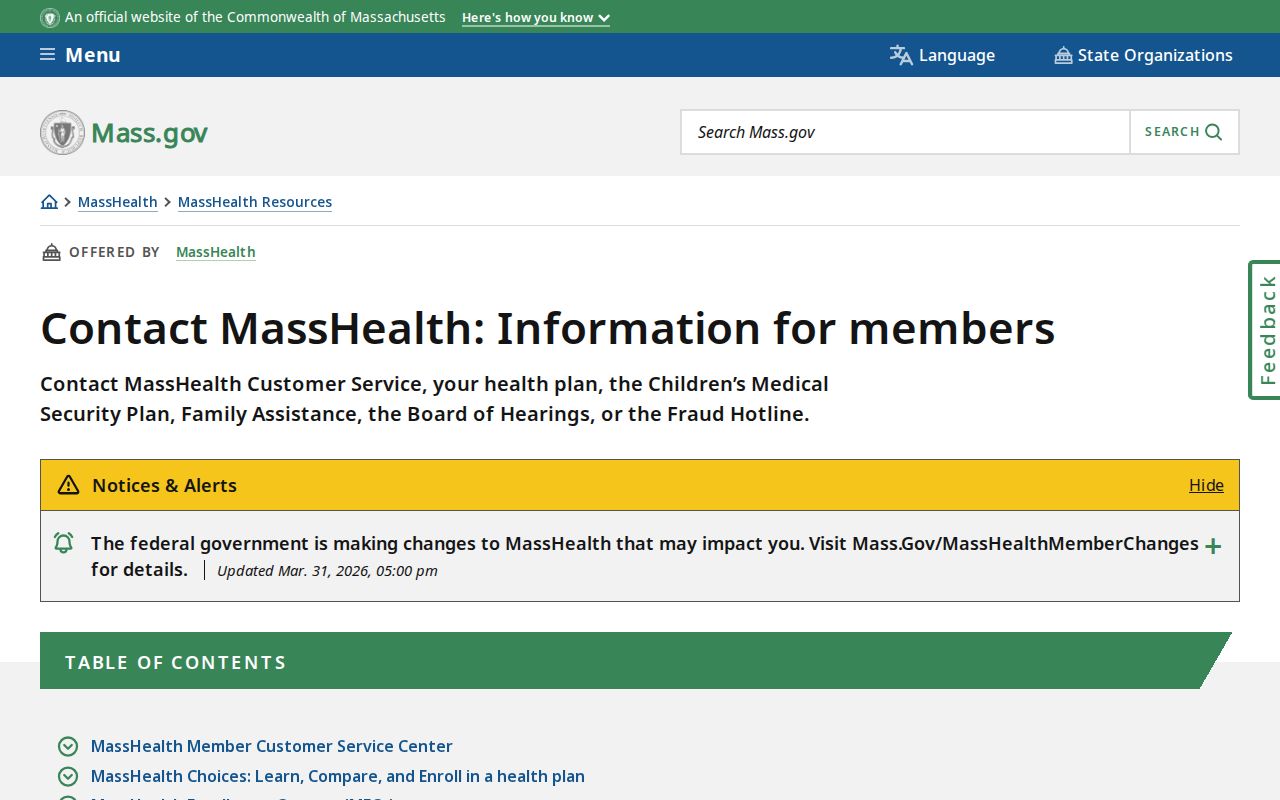Open the Menu navigation
Screen dimensions: 1280x800
(x=80, y=55)
